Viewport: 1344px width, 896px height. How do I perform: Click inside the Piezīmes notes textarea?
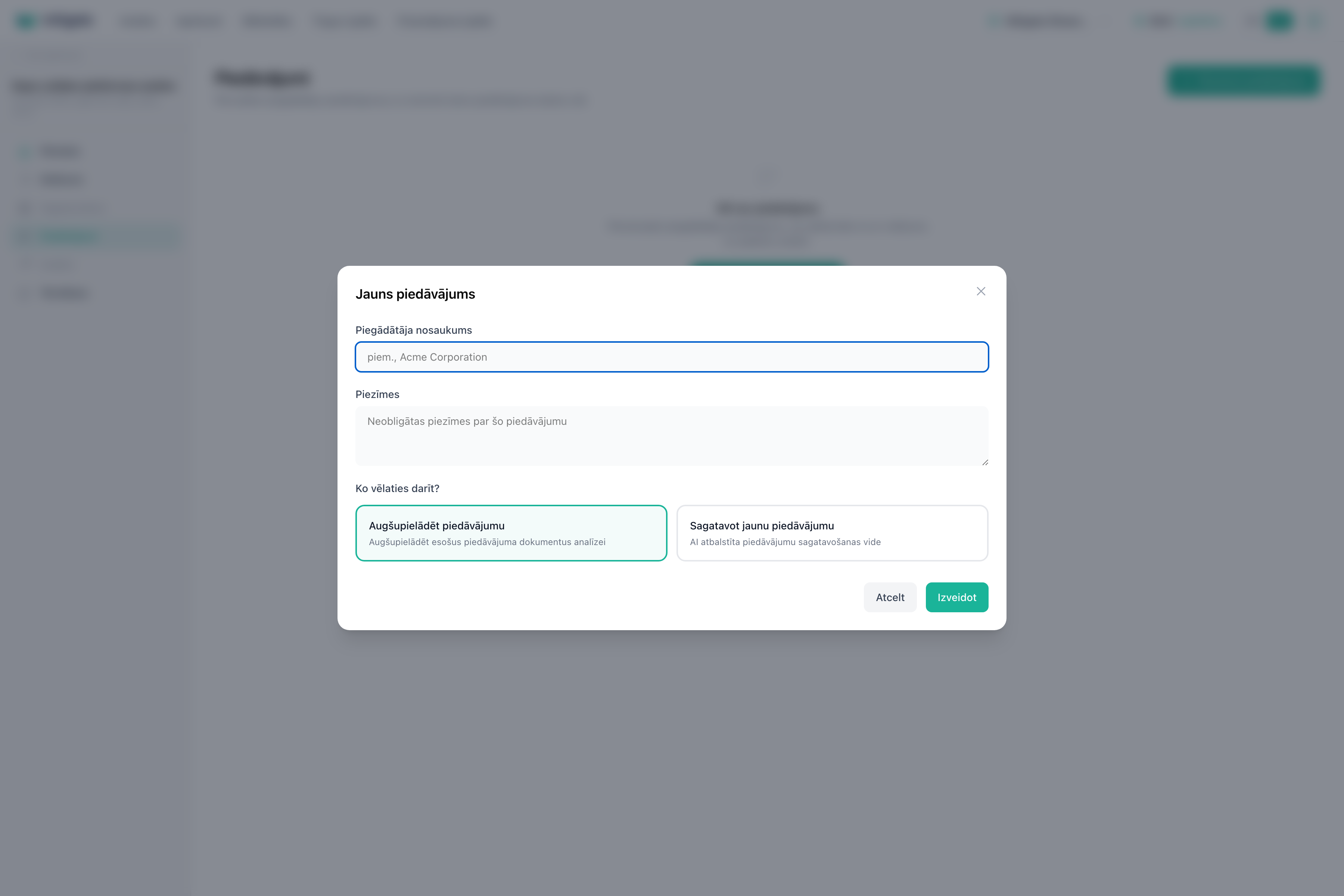tap(672, 436)
